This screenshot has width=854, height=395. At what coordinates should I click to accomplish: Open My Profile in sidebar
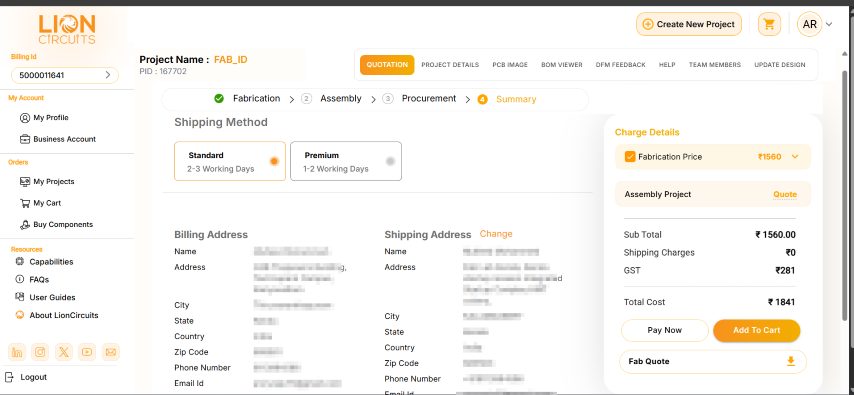pyautogui.click(x=51, y=118)
